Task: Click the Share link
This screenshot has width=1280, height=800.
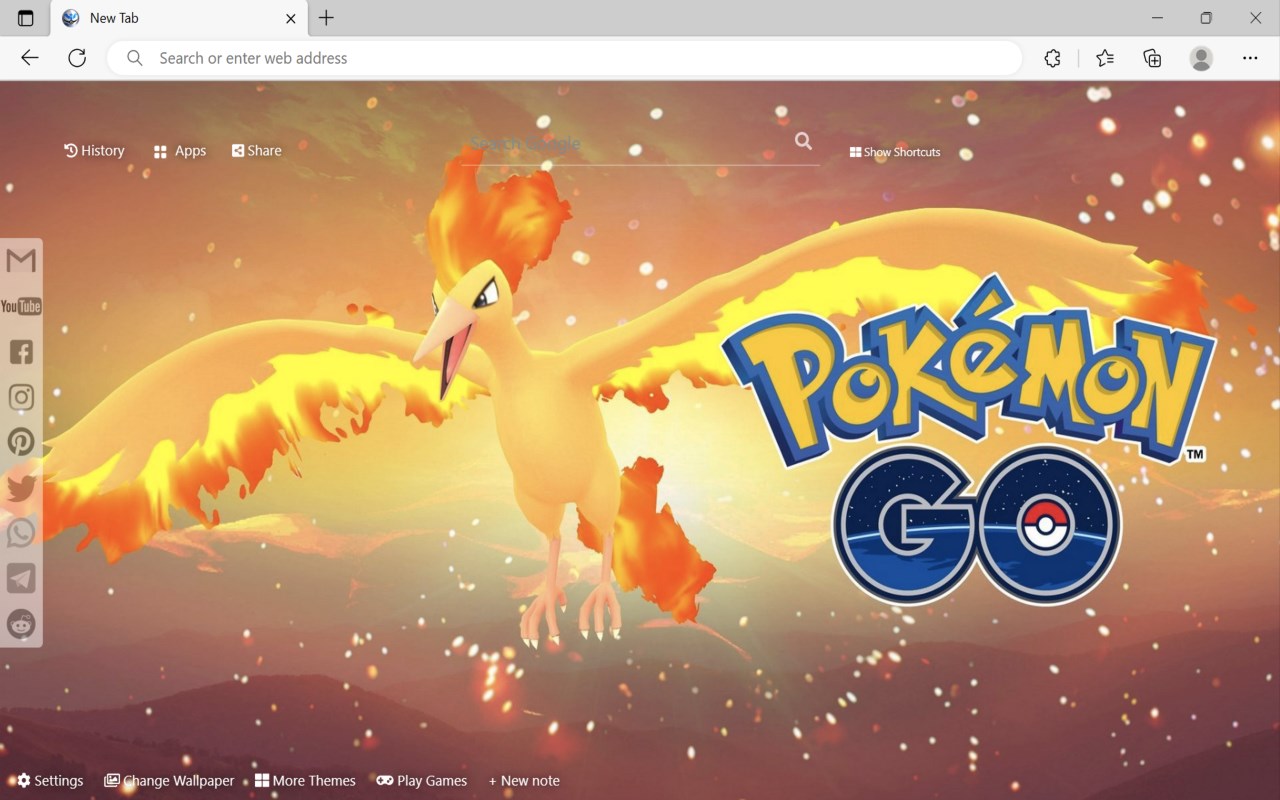Action: tap(257, 151)
